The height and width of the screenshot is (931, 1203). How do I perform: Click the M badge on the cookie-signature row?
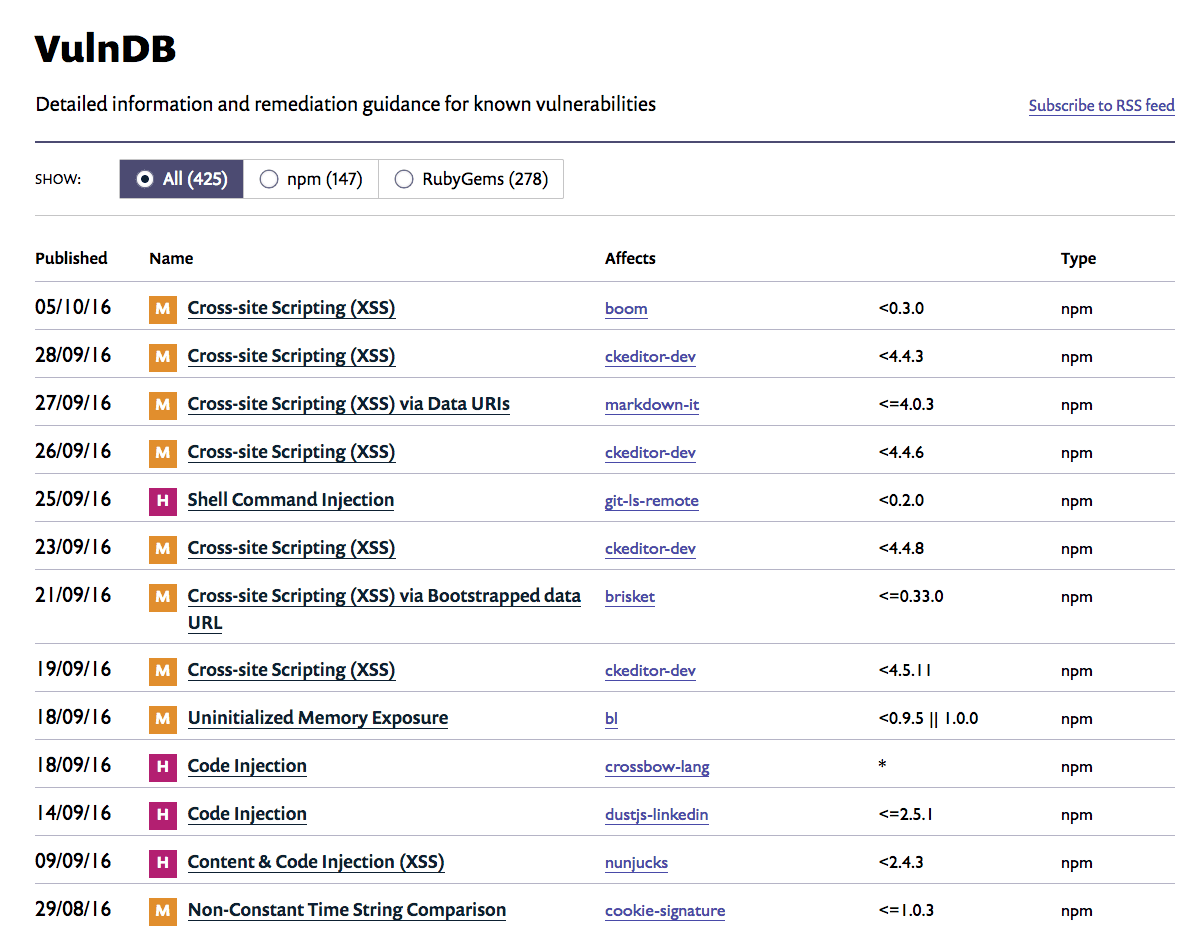pos(163,911)
